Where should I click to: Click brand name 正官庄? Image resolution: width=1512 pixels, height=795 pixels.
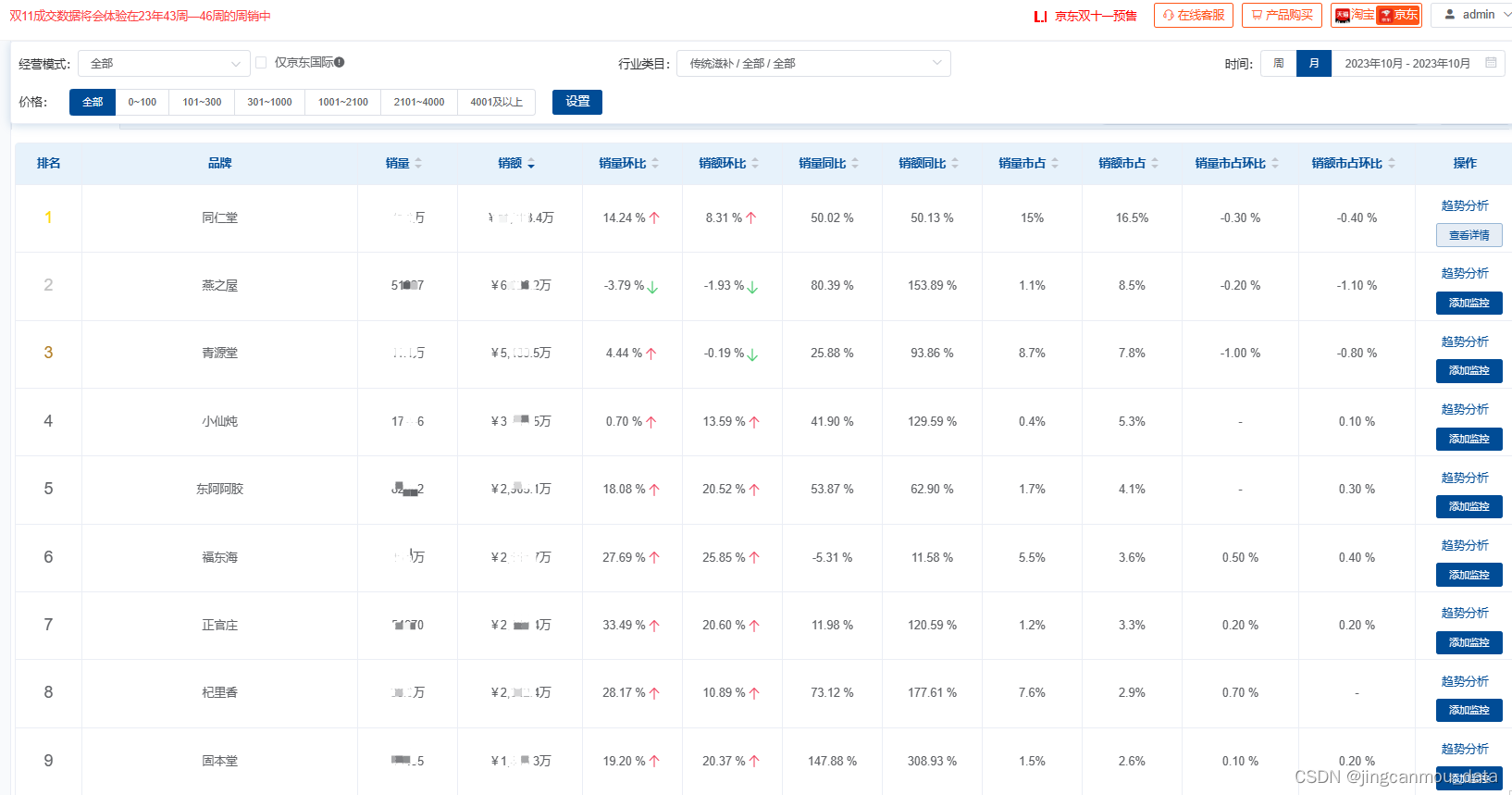(x=219, y=625)
